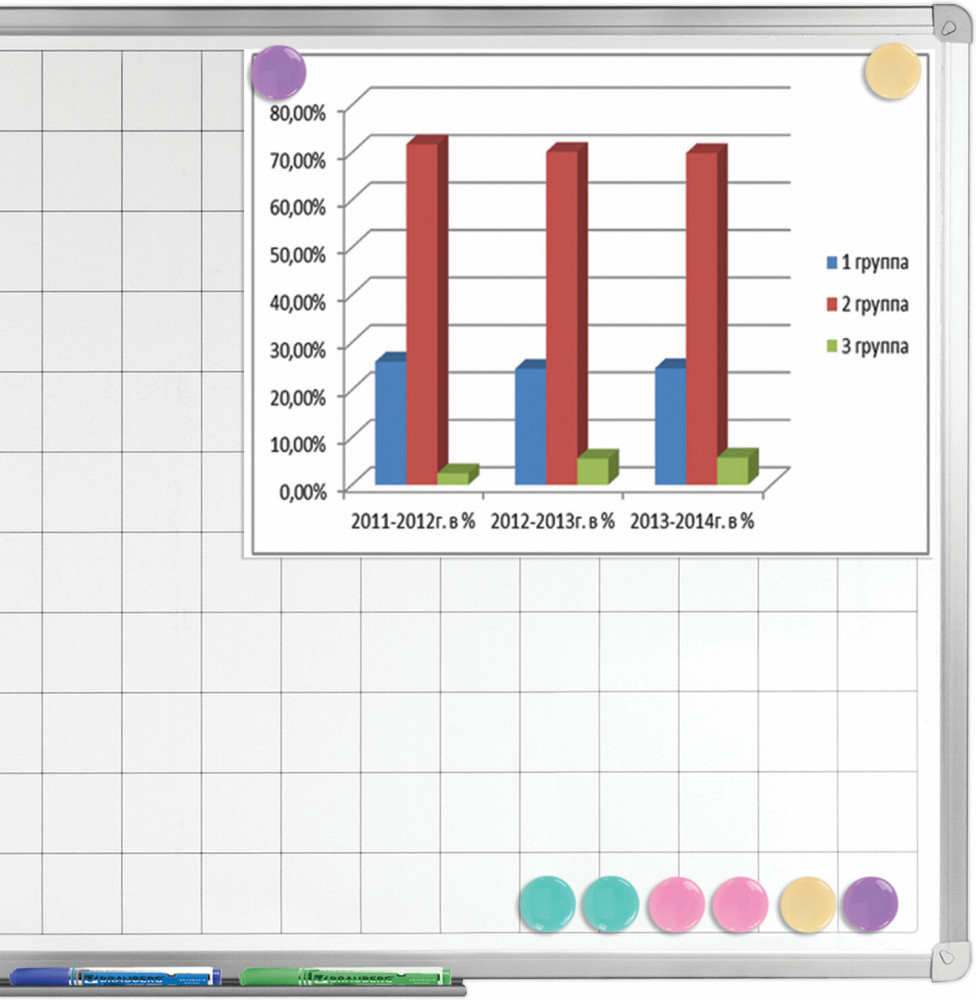Image resolution: width=976 pixels, height=1000 pixels.
Task: Click the blue '1 группа' legend swatch
Action: pyautogui.click(x=831, y=264)
